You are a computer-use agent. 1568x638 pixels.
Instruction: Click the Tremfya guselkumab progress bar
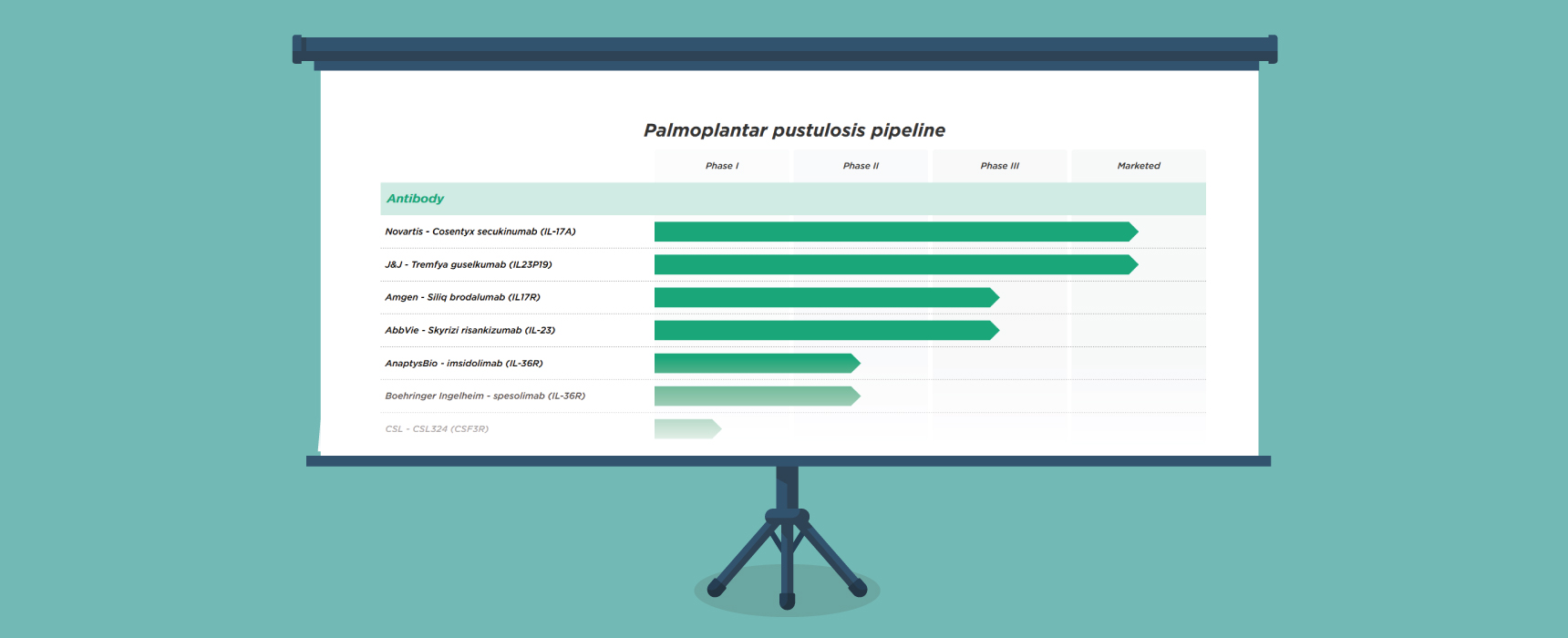(x=893, y=264)
